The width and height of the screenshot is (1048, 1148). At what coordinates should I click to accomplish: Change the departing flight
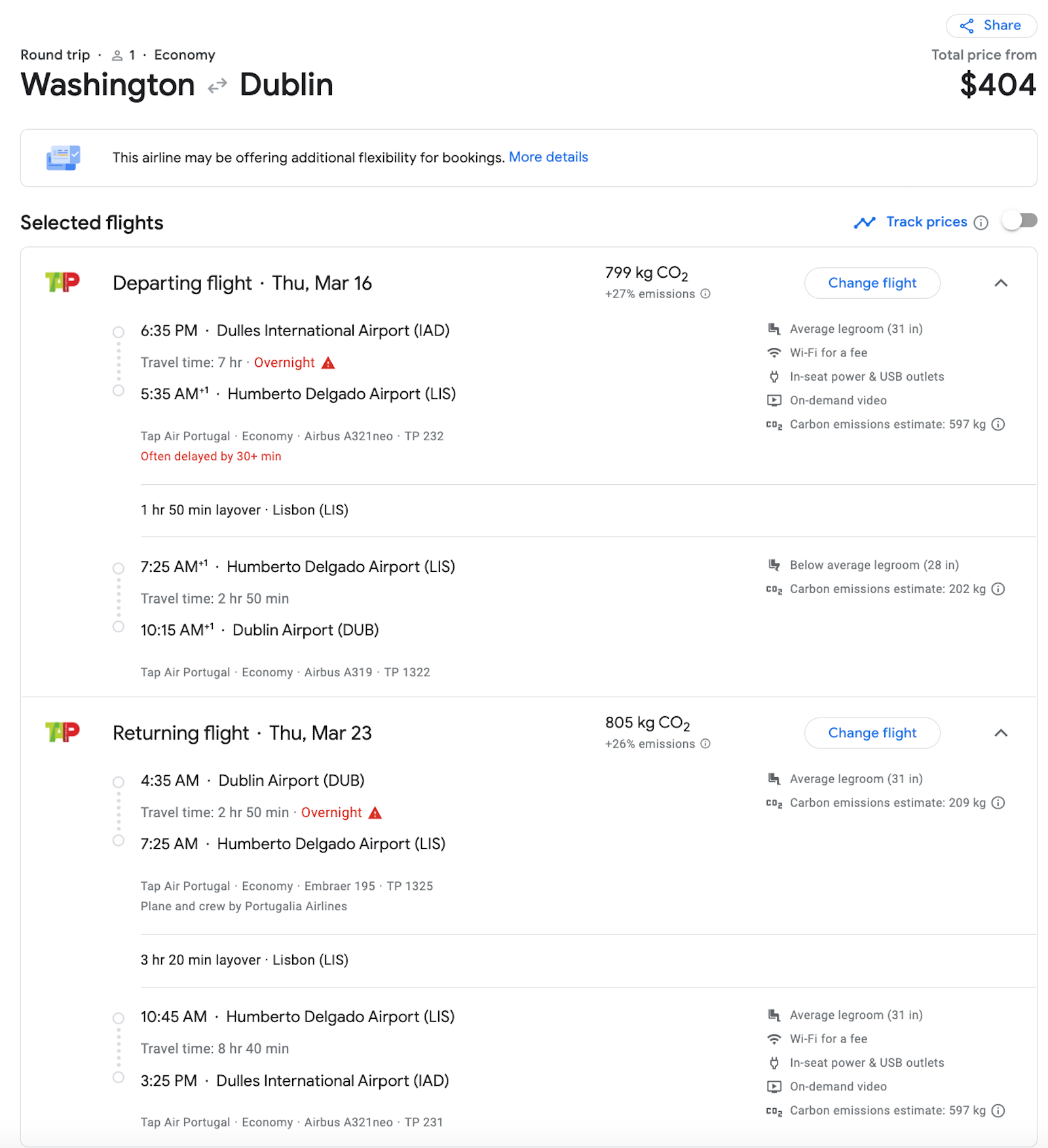[x=872, y=282]
